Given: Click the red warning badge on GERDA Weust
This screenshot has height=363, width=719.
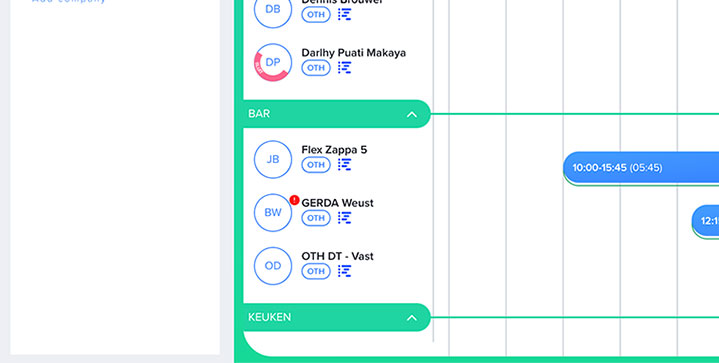Looking at the screenshot, I should coord(294,200).
